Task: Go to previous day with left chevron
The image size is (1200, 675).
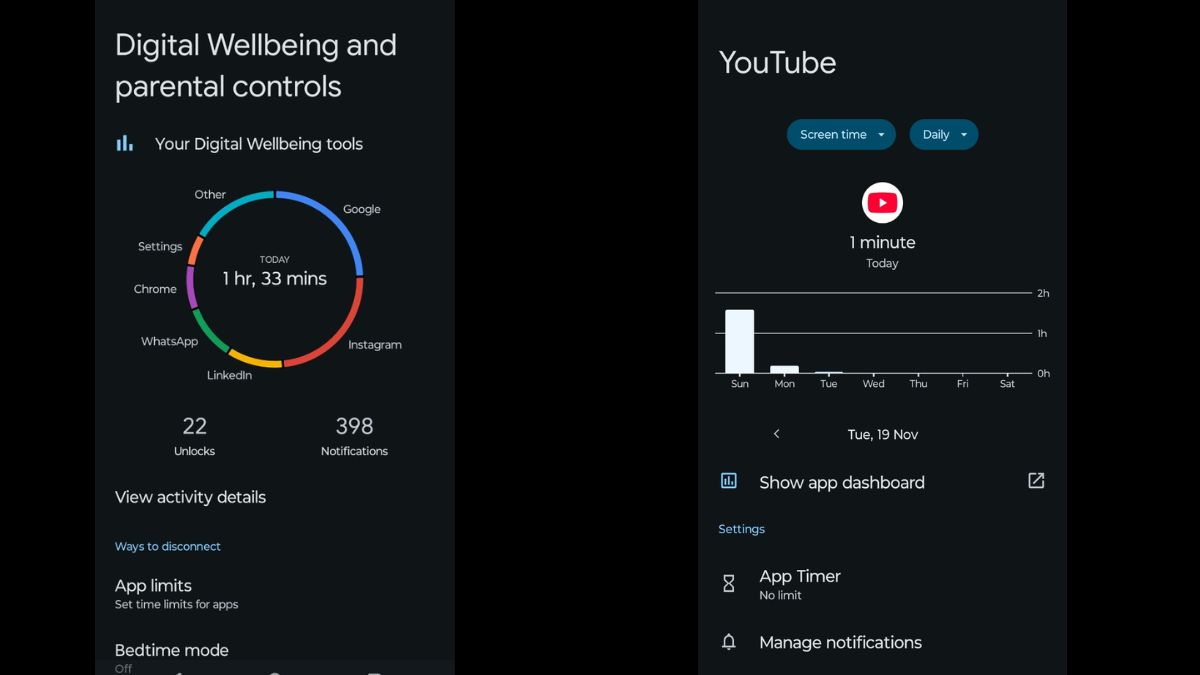Action: [x=776, y=434]
